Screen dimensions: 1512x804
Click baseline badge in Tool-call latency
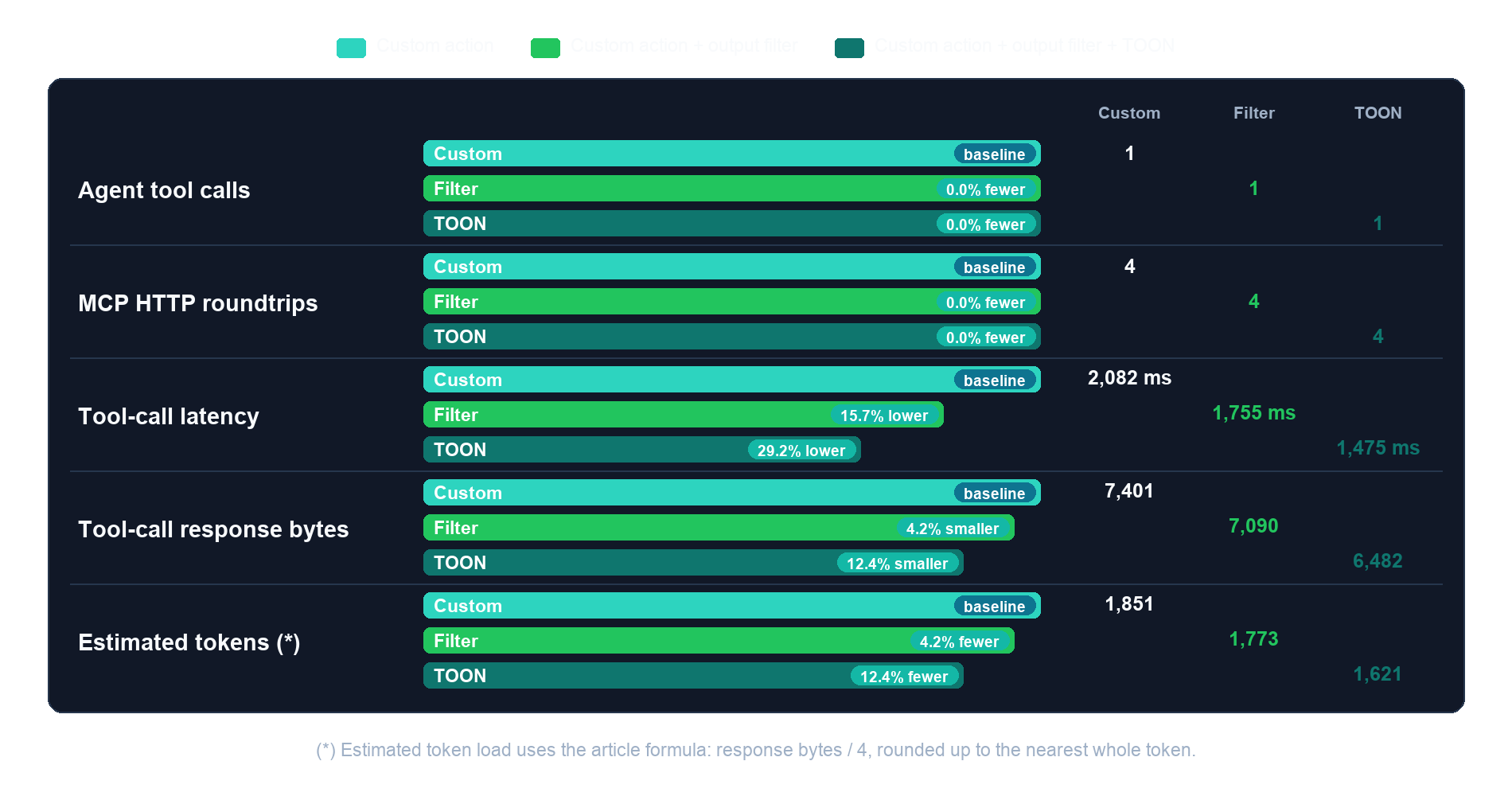995,381
